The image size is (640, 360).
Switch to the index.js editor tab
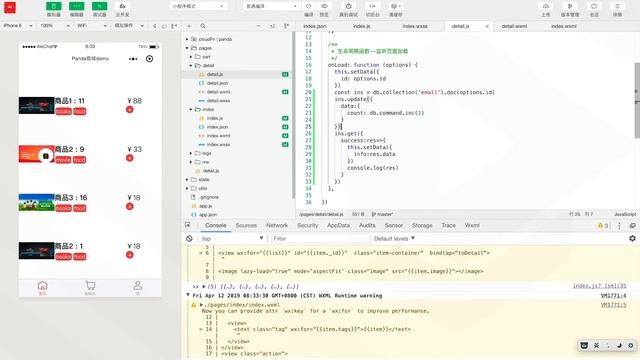coord(362,26)
